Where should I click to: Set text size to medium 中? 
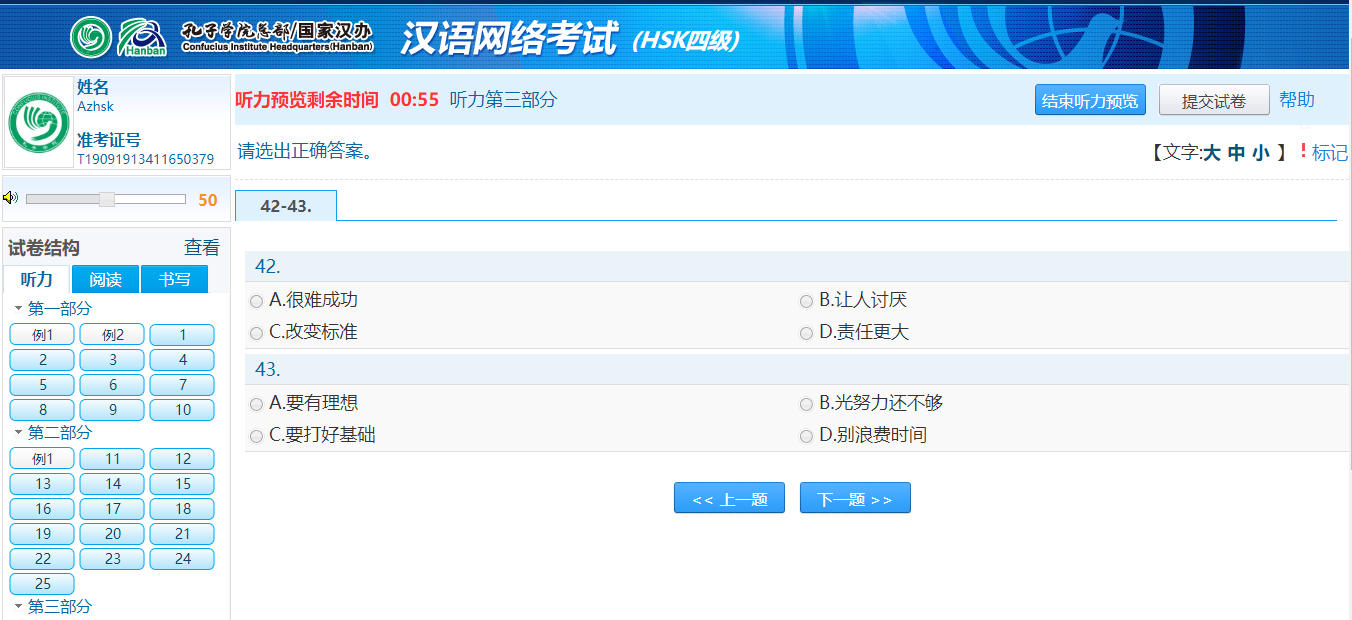[x=1237, y=153]
